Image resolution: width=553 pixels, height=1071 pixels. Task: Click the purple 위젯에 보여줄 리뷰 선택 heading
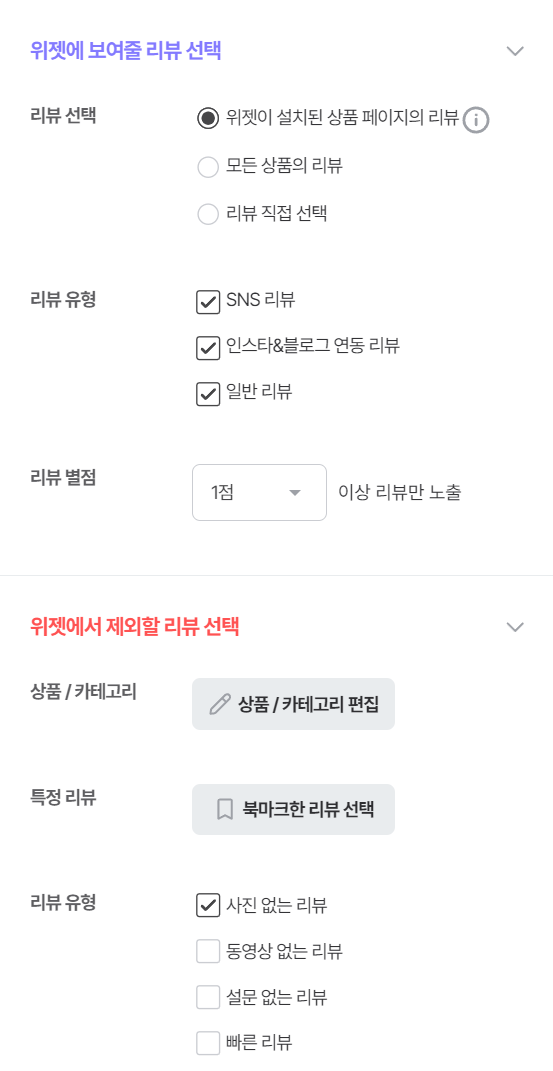click(x=126, y=51)
